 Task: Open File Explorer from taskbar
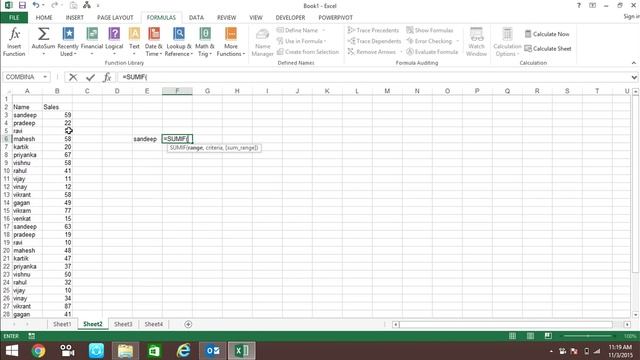(x=125, y=351)
